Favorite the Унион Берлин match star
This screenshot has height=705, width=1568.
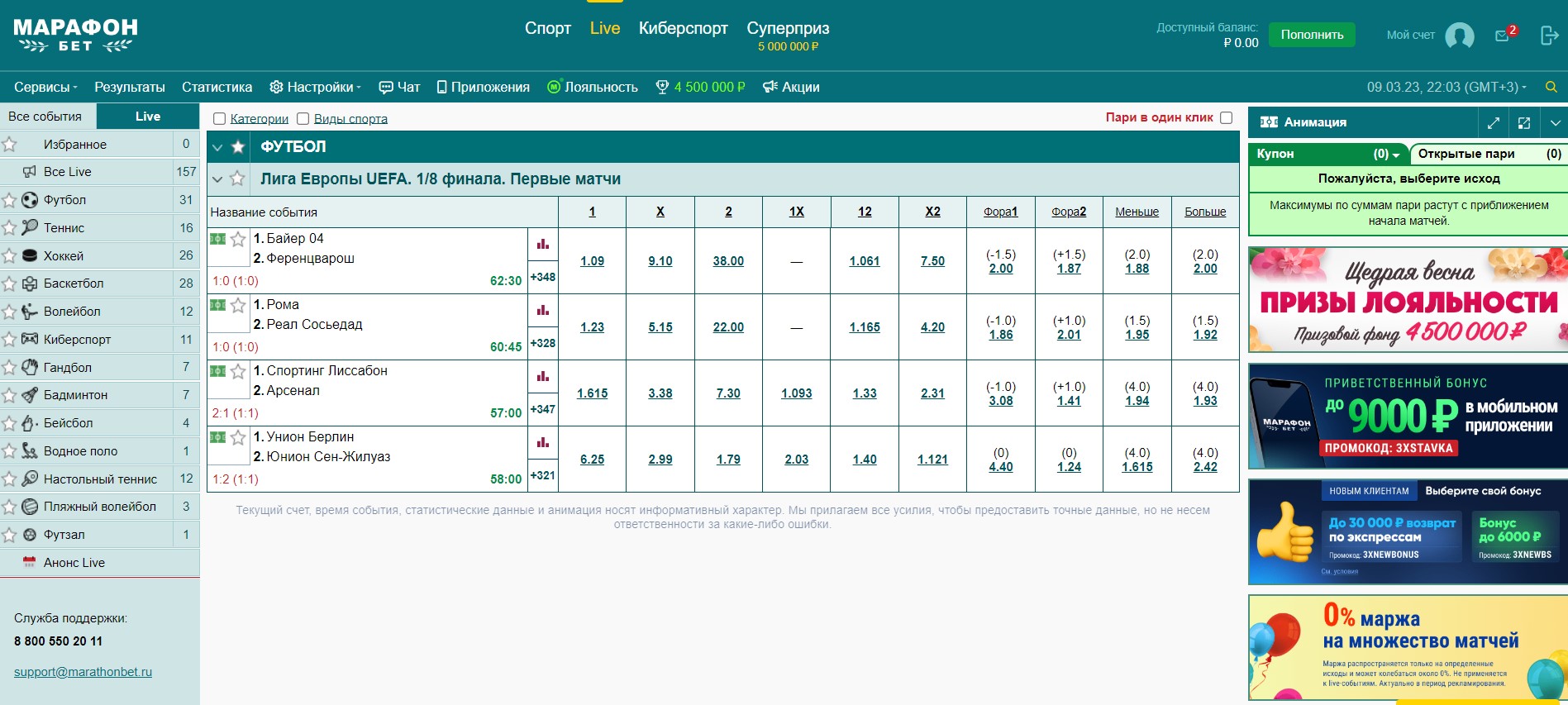click(238, 437)
